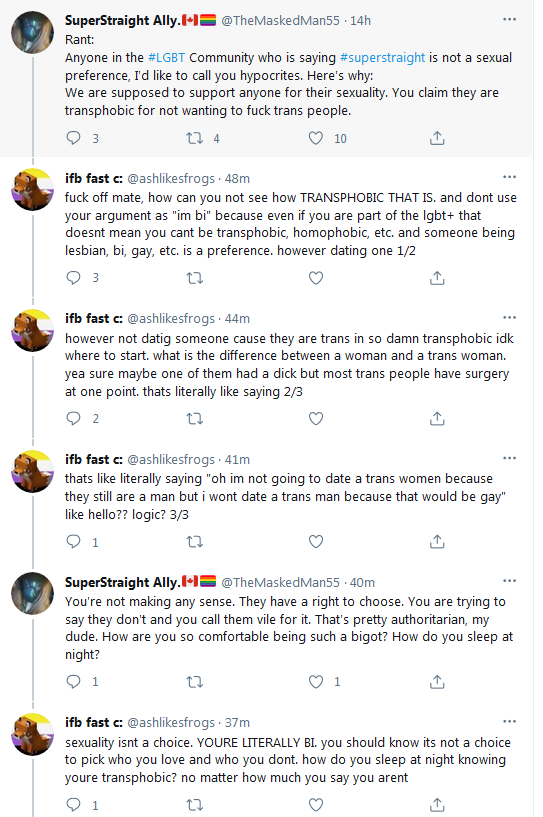Retweet the Rant tweet with 4 retweets
The width and height of the screenshot is (543, 817).
coord(195,138)
